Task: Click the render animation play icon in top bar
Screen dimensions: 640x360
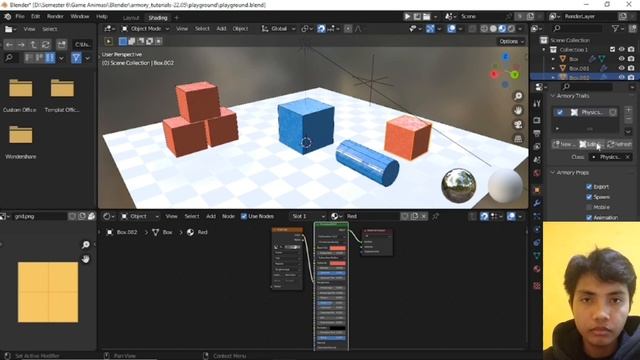Action: (x=407, y=16)
